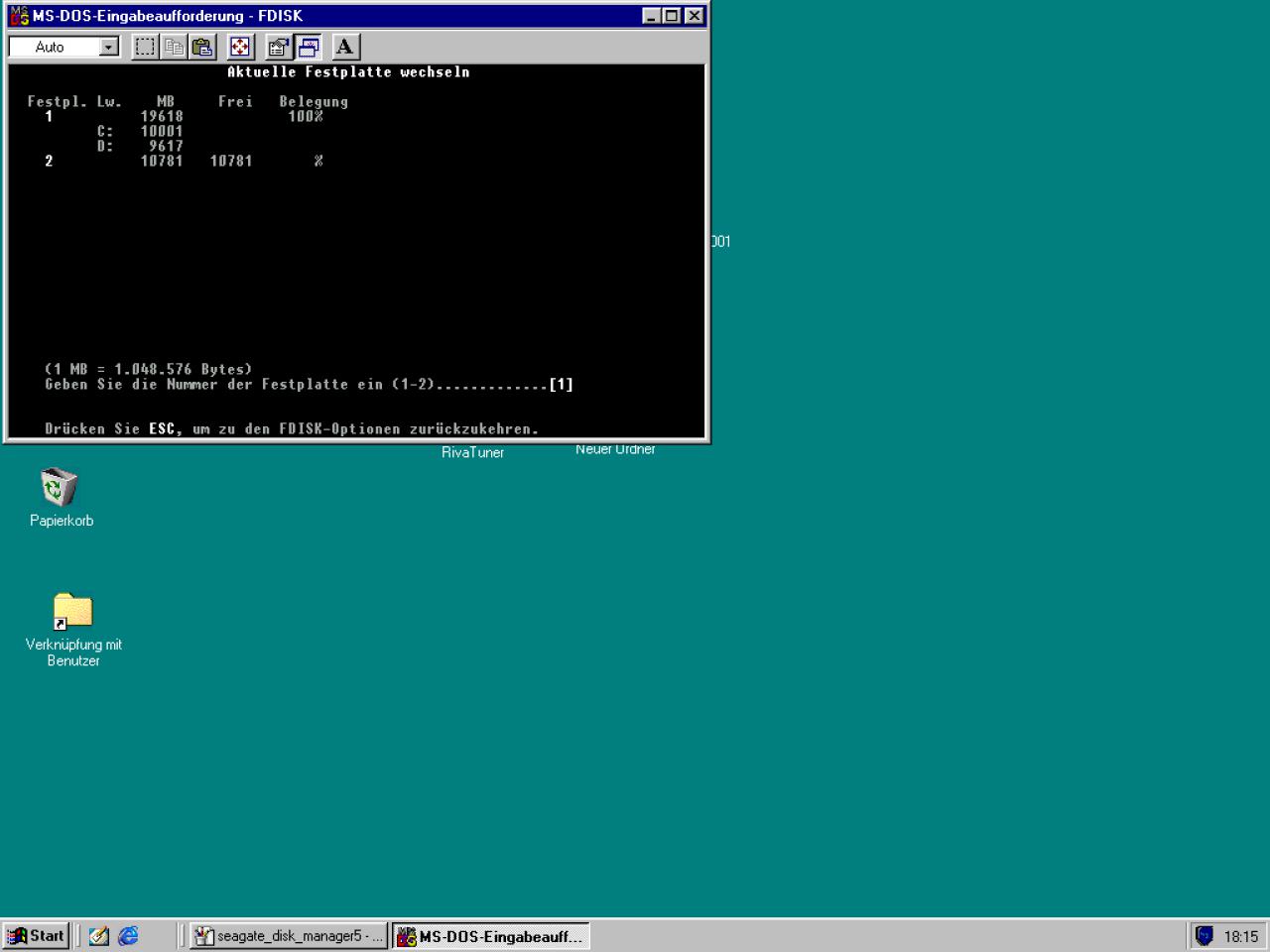Open the Start menu

point(36,935)
